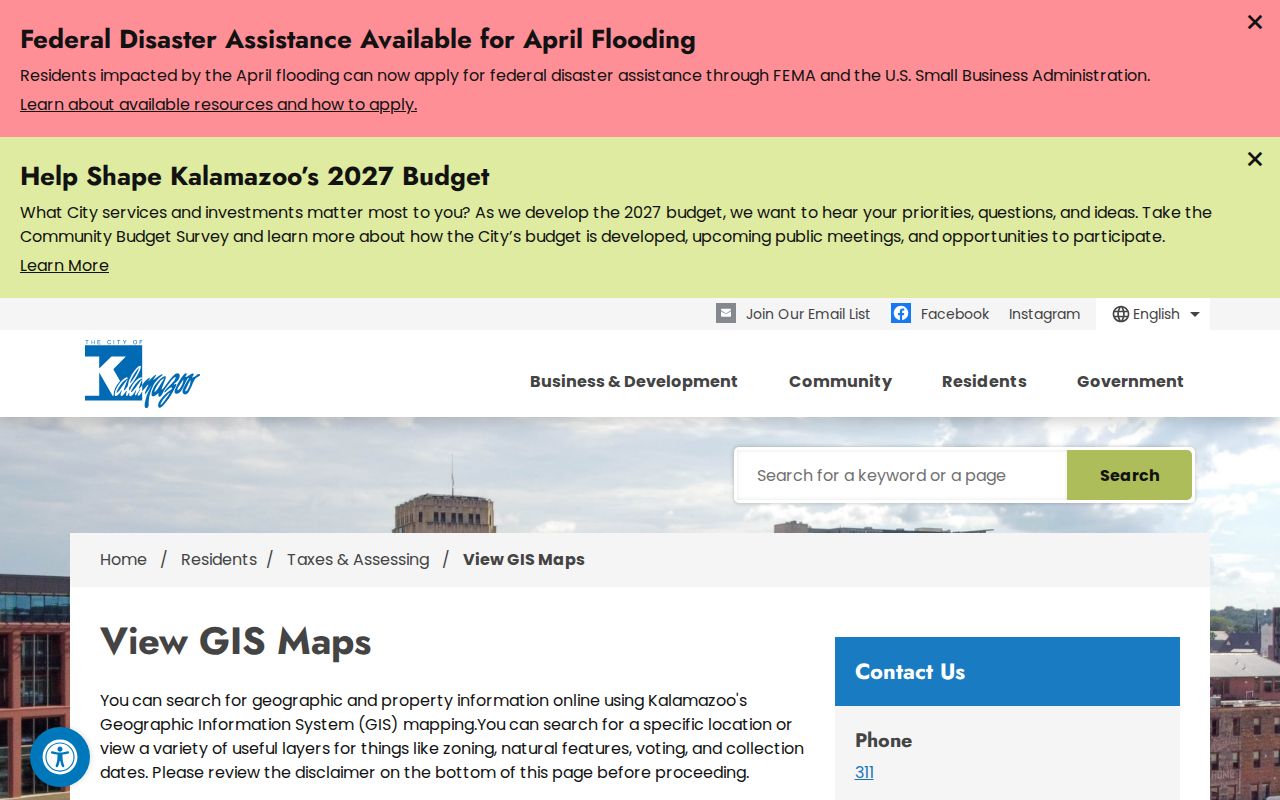The height and width of the screenshot is (800, 1280).
Task: Click the Facebook logo icon
Action: point(901,313)
